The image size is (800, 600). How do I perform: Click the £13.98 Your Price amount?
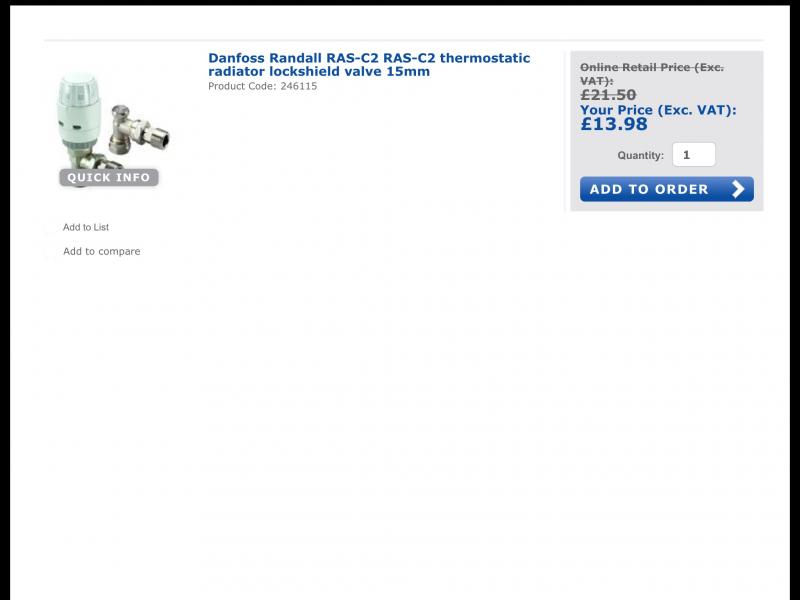614,124
